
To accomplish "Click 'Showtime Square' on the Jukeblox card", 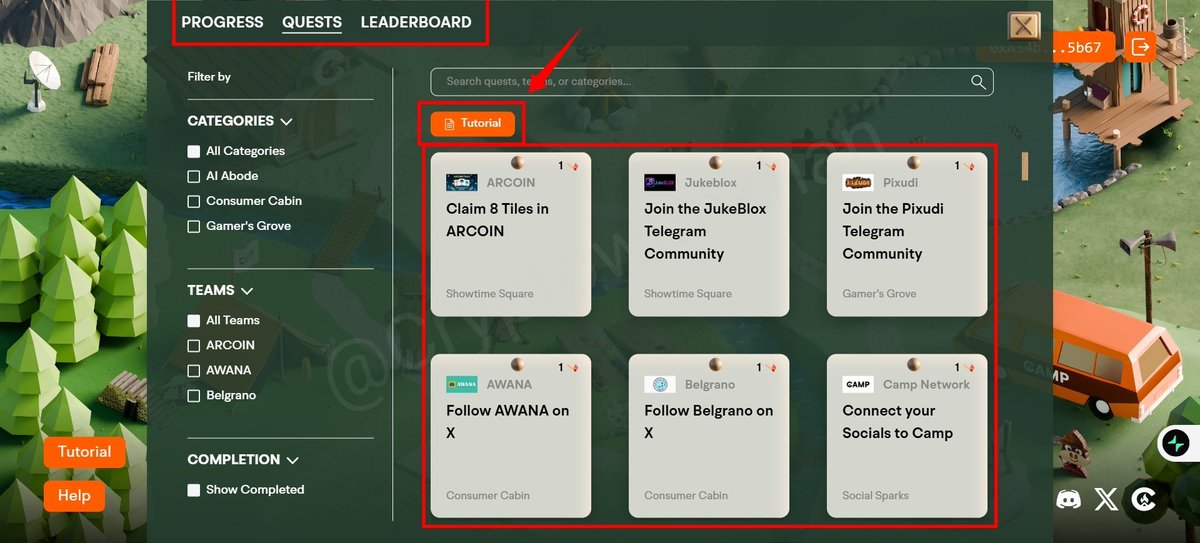I will point(688,294).
